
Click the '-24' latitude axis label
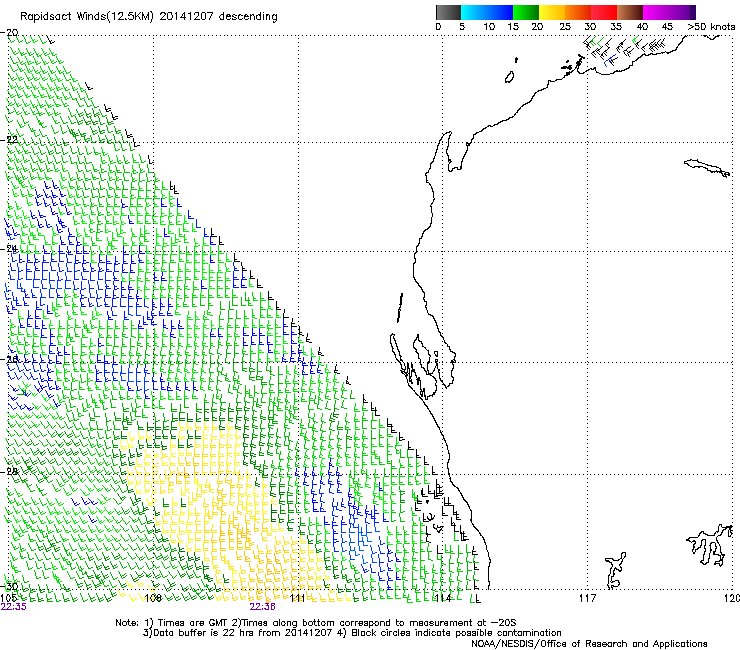(x=9, y=249)
